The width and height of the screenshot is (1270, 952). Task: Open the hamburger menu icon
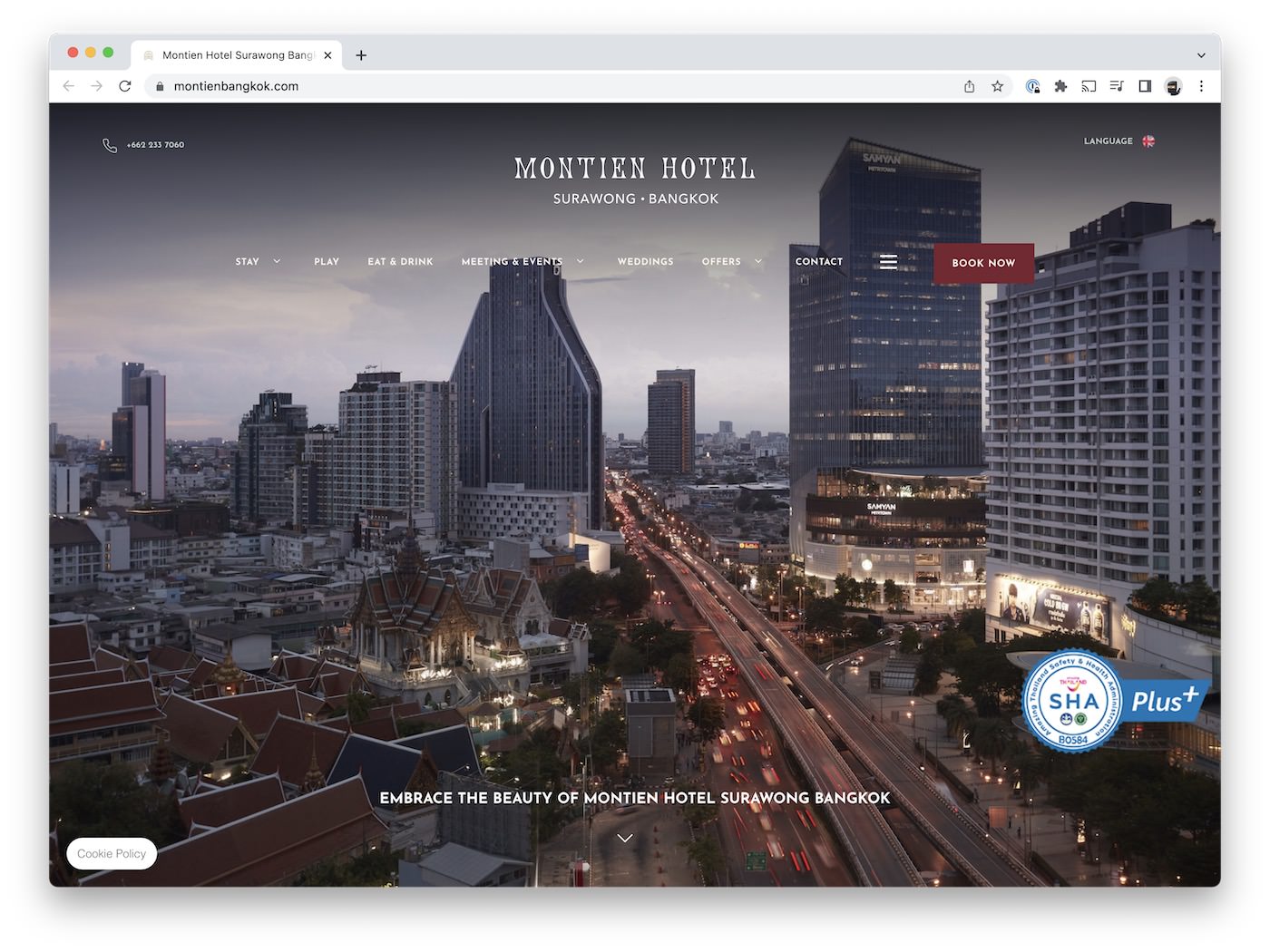click(888, 262)
